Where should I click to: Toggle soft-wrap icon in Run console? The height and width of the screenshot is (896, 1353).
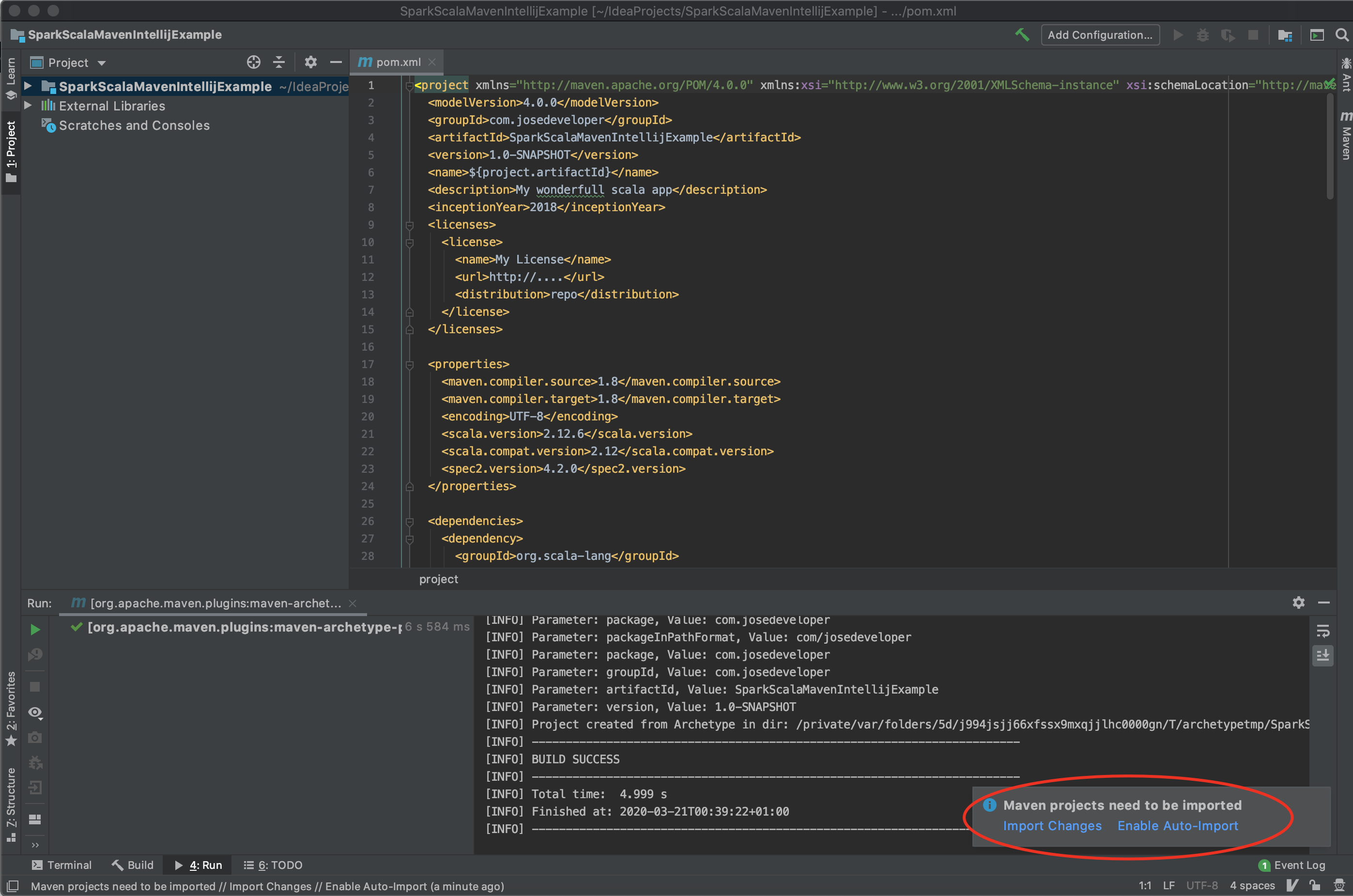click(x=1323, y=632)
